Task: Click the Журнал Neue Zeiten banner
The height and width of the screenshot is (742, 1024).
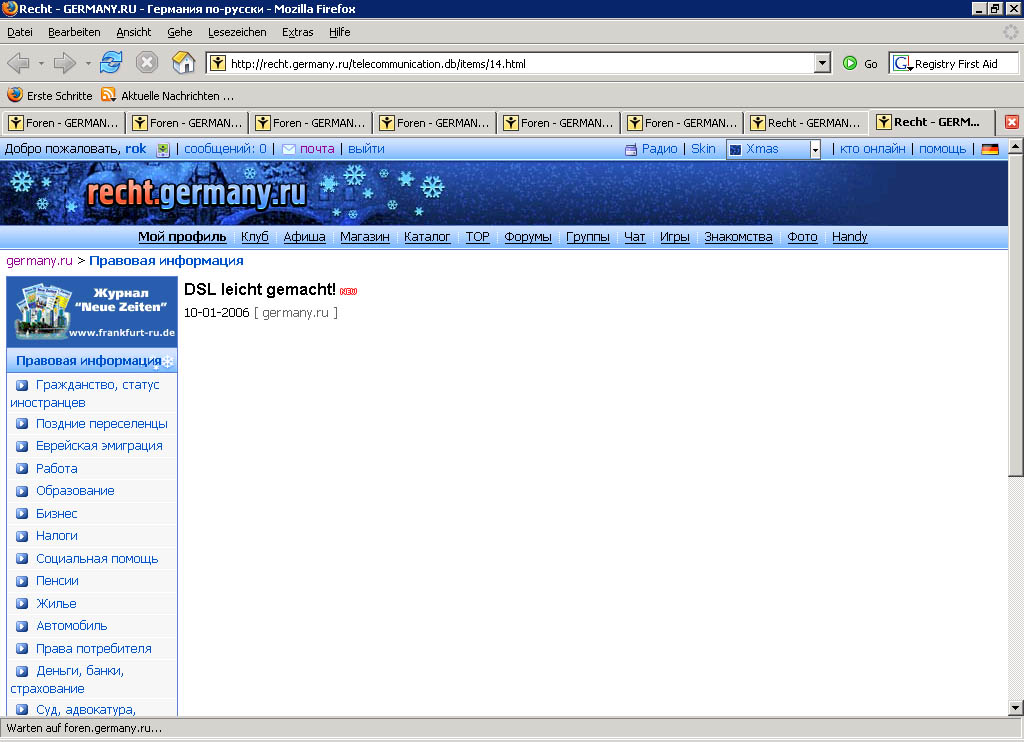Action: tap(92, 312)
